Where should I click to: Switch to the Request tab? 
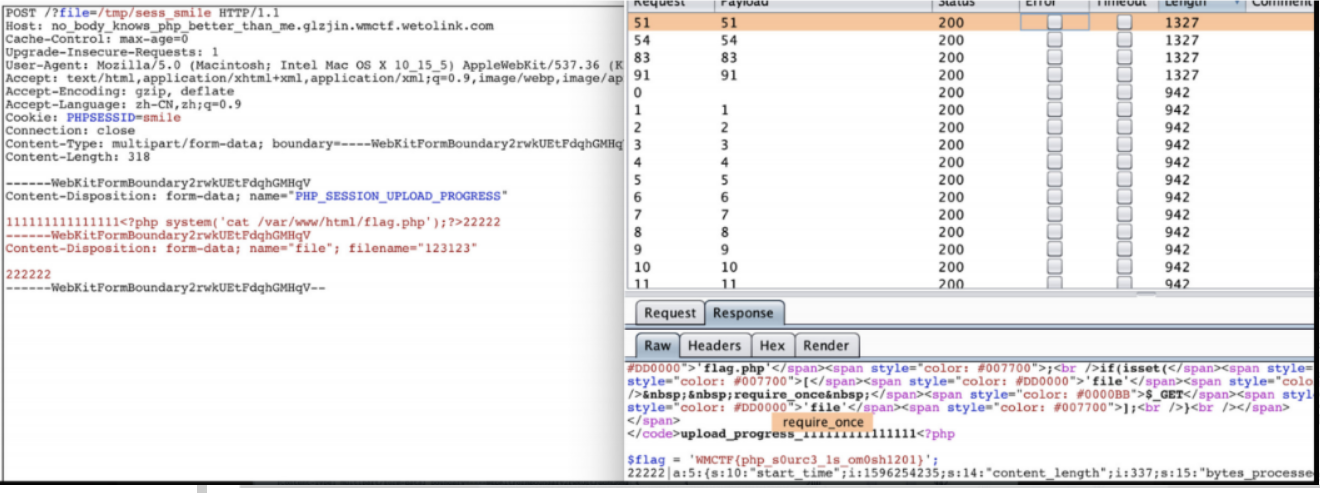[x=669, y=313]
